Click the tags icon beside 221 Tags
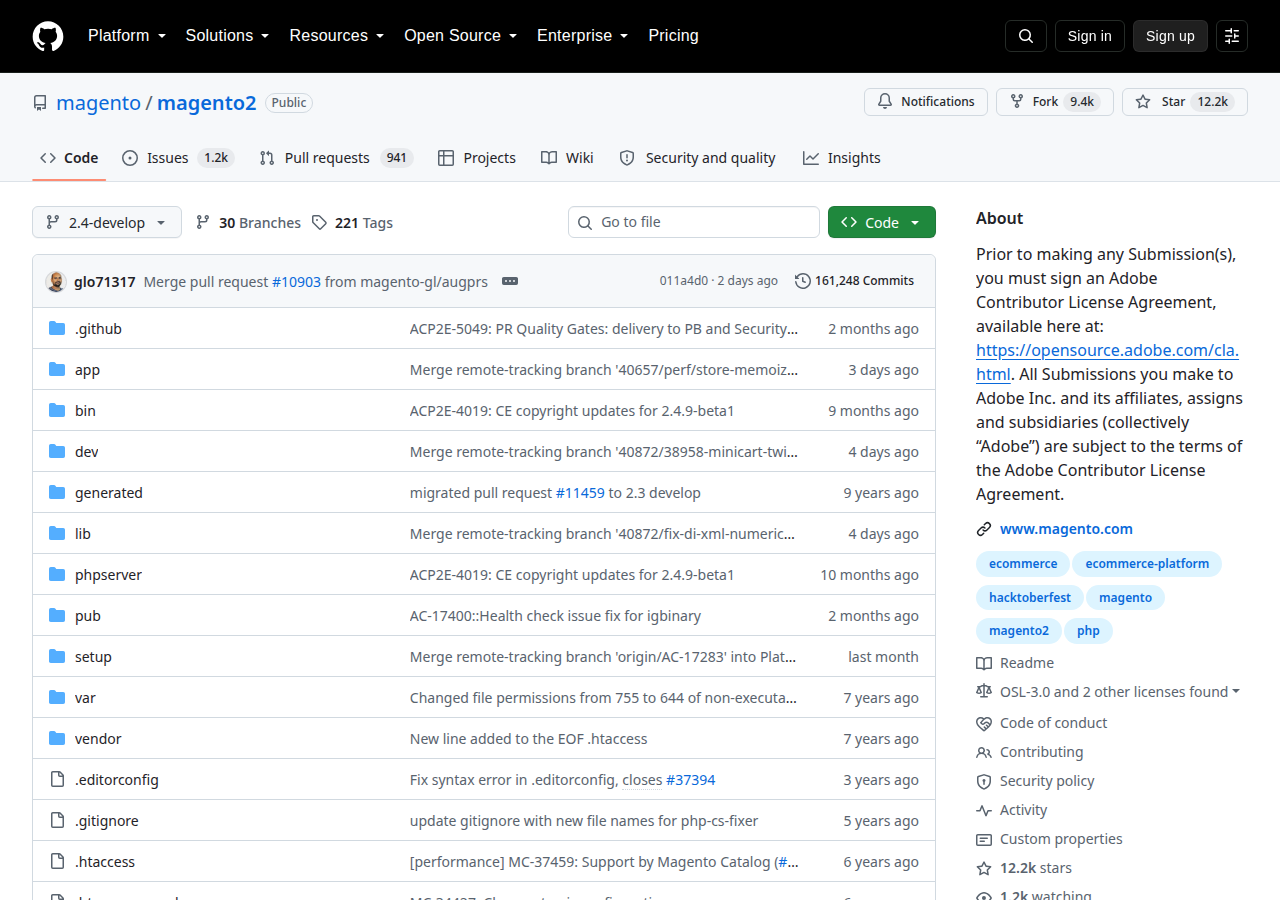The height and width of the screenshot is (900, 1280). point(319,222)
